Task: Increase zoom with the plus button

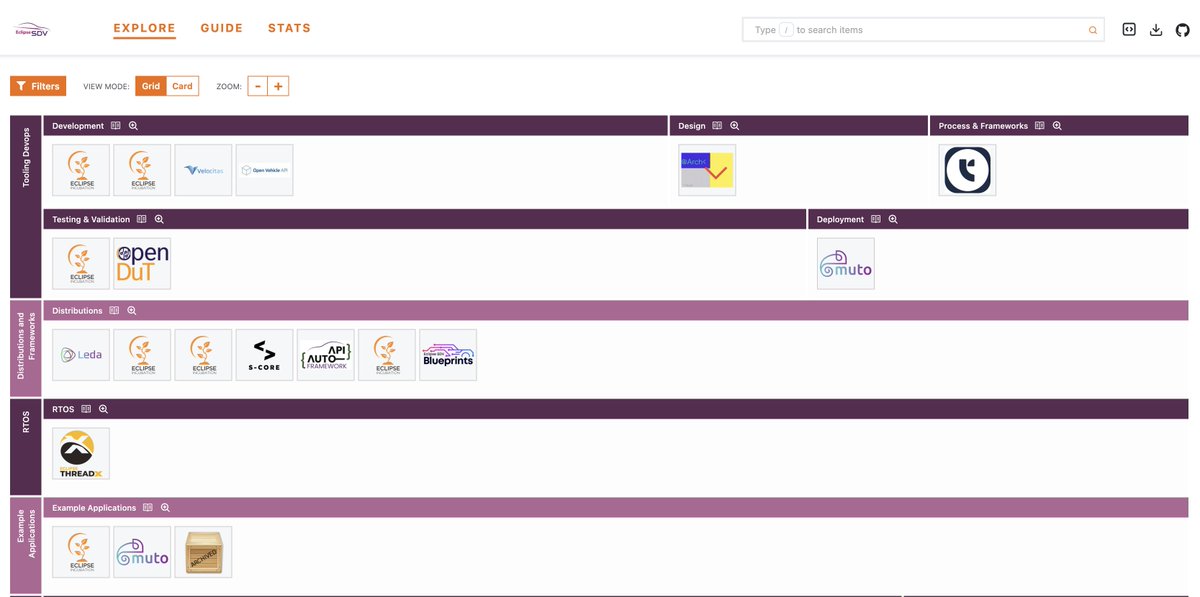Action: [x=278, y=86]
